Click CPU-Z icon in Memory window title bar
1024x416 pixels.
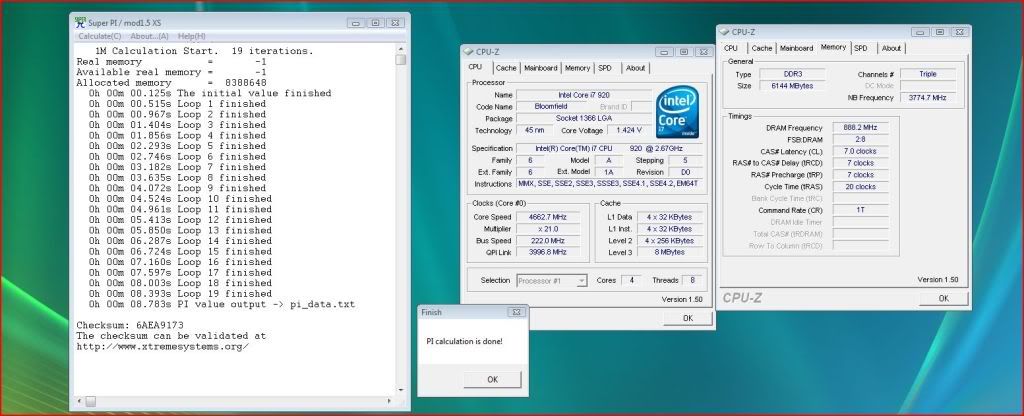725,32
